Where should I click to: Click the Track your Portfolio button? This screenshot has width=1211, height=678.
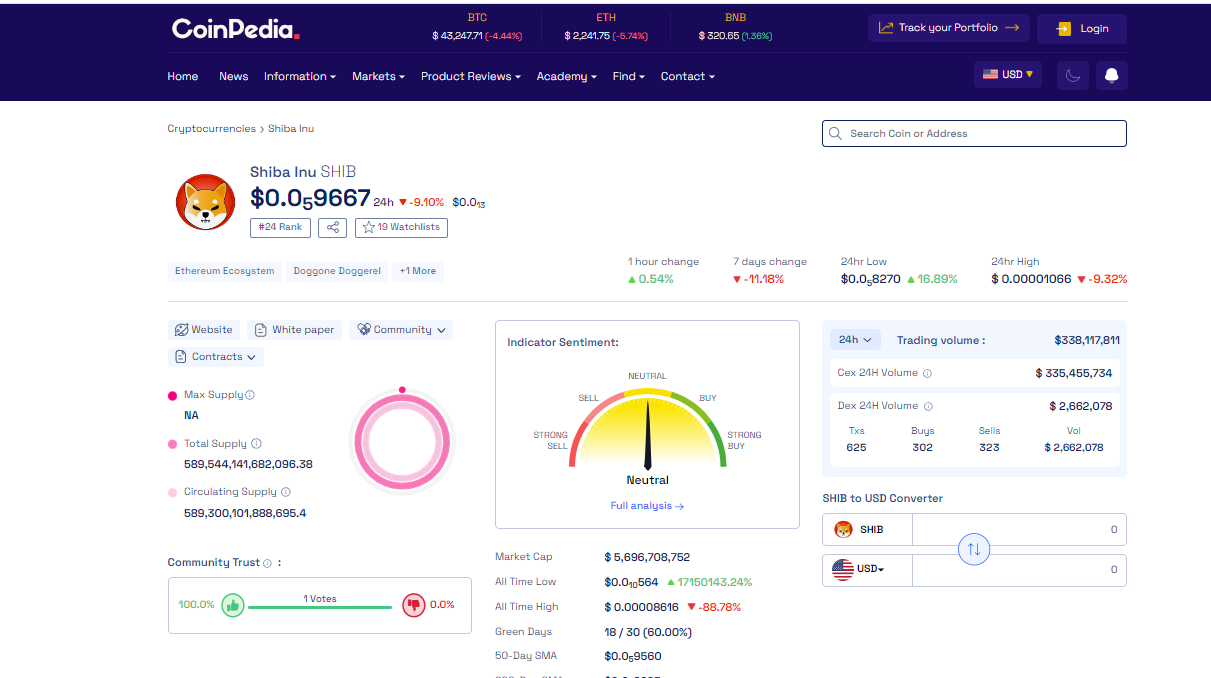[x=948, y=28]
